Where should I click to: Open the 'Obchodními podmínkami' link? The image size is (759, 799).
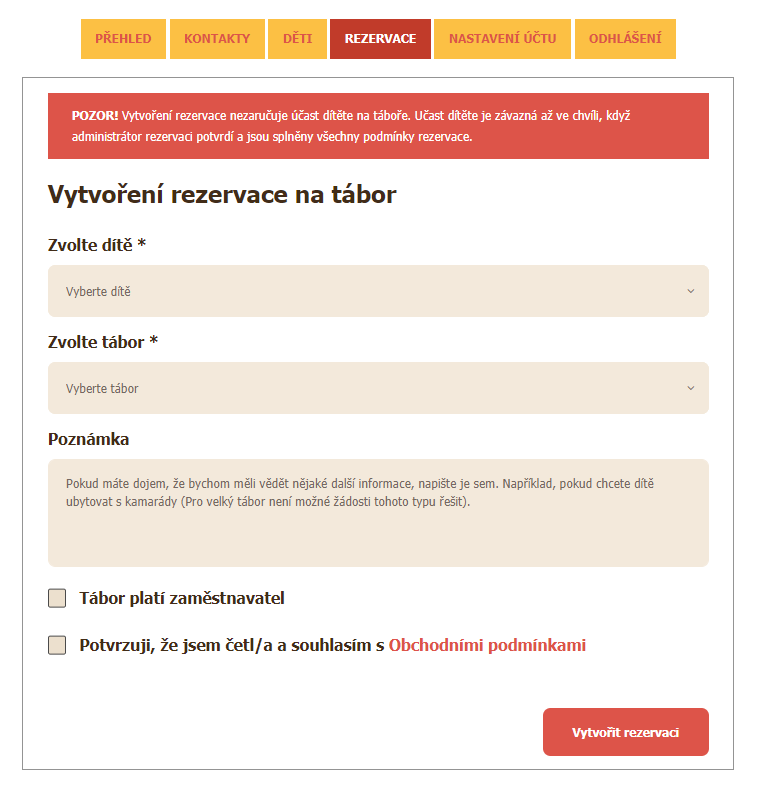(x=487, y=646)
